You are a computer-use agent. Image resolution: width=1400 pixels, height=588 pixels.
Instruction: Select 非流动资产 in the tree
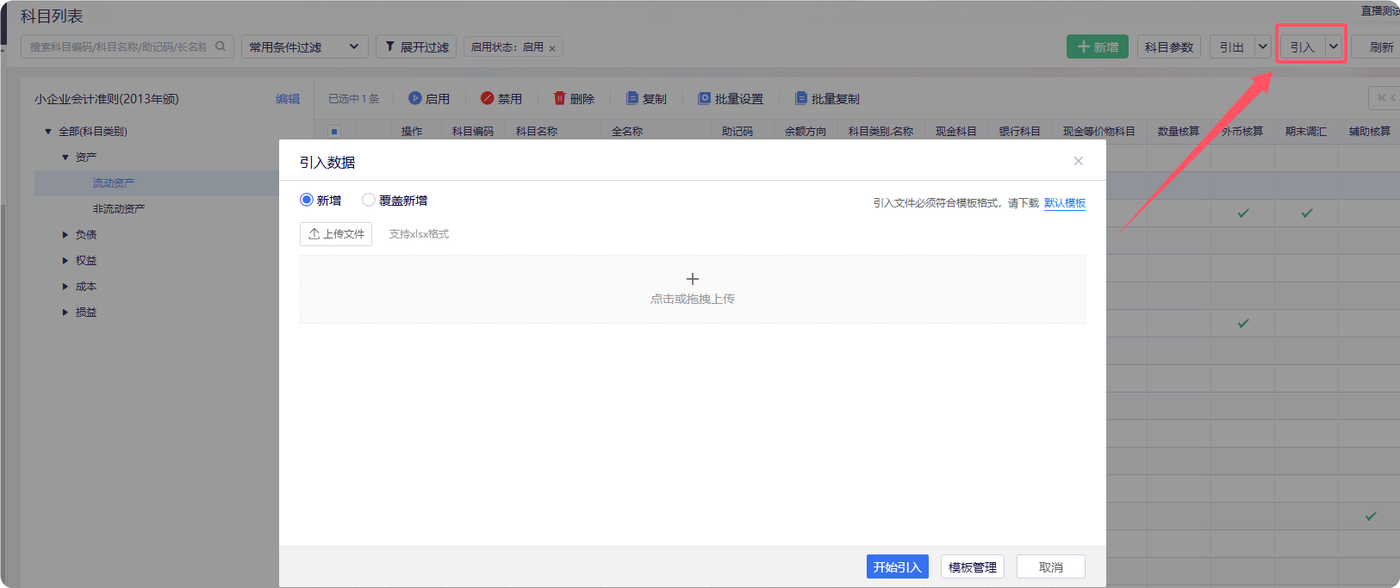point(119,209)
